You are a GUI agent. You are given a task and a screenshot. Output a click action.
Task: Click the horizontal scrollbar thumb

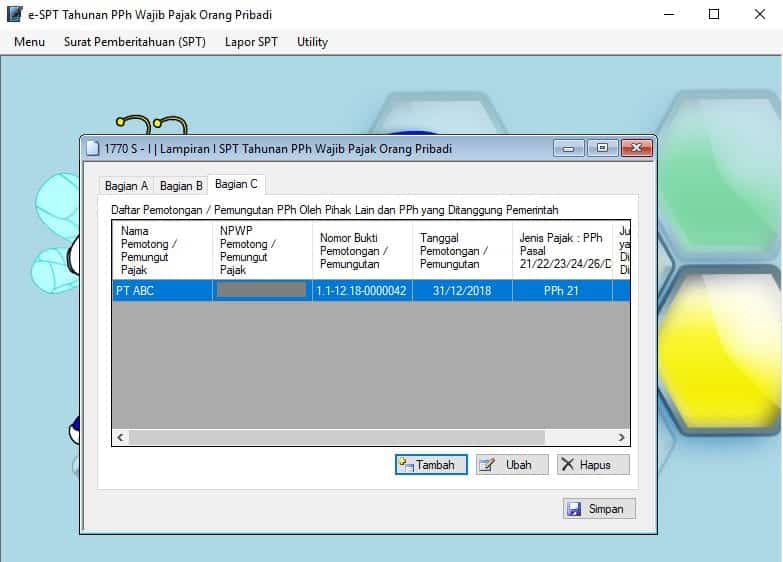coord(337,437)
